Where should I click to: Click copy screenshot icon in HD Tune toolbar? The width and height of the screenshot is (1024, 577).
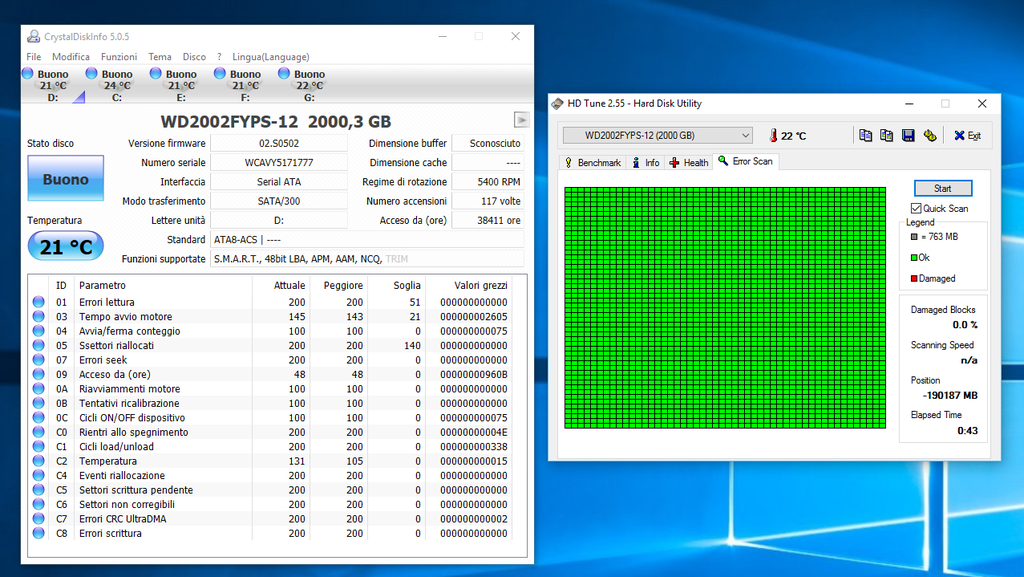[886, 135]
